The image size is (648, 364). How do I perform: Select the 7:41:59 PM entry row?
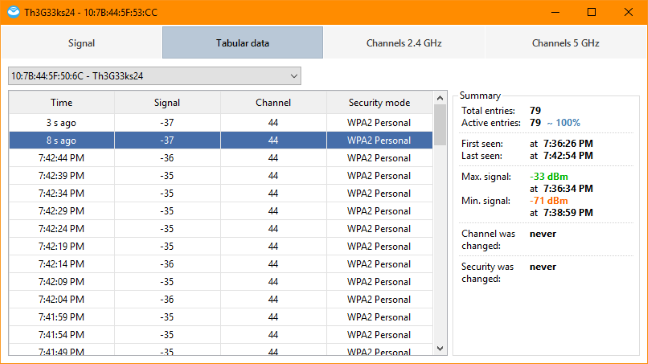(221, 317)
